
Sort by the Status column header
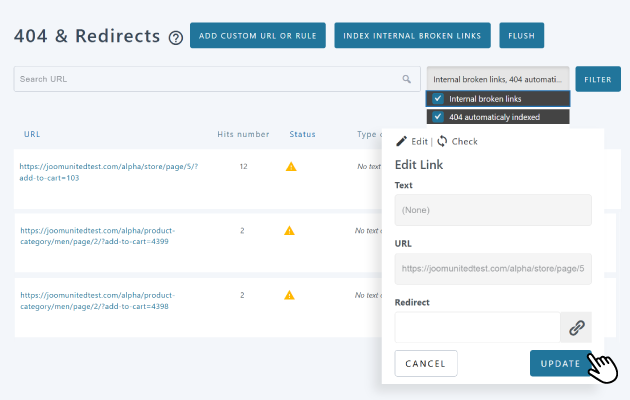point(302,134)
